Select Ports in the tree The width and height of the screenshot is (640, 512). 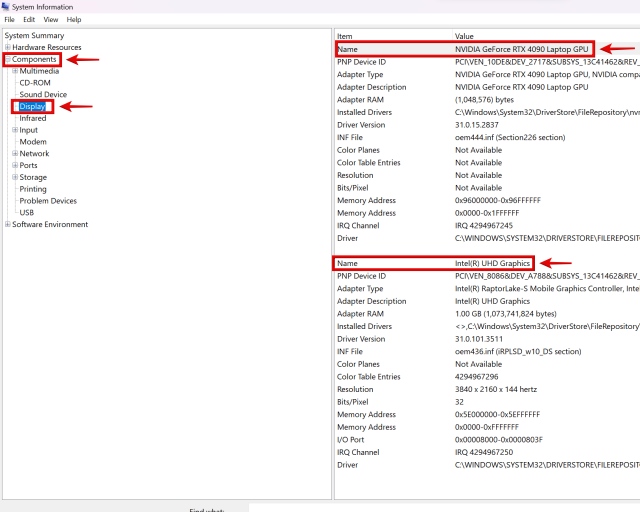point(28,165)
